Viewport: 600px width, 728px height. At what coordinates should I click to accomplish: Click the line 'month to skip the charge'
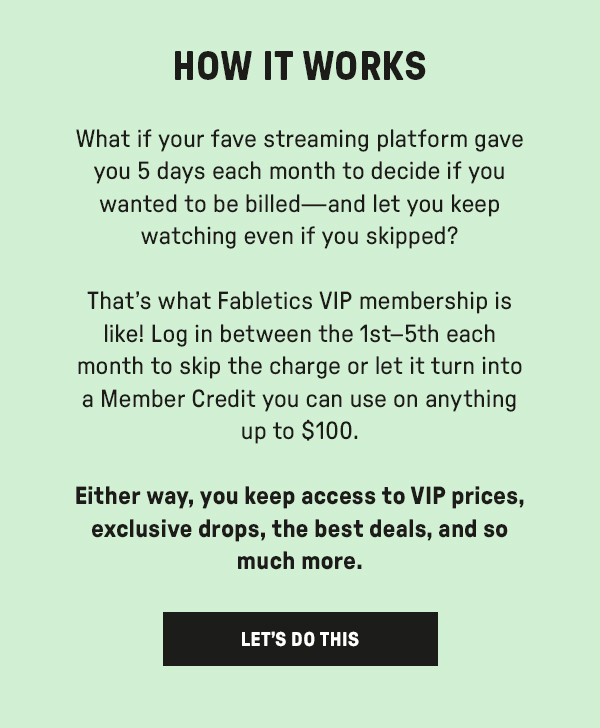[300, 366]
